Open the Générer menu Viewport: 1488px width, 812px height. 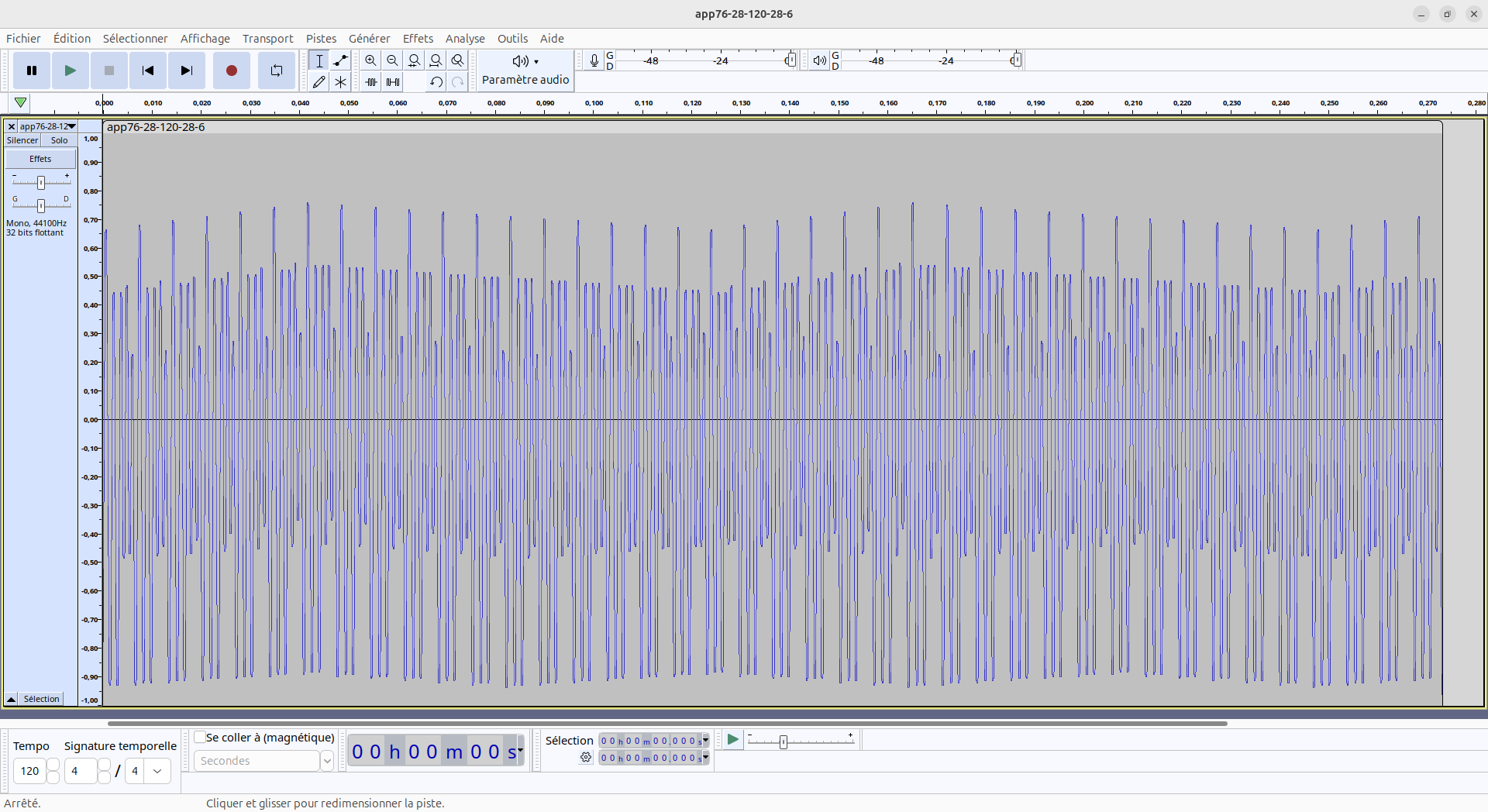pyautogui.click(x=369, y=39)
